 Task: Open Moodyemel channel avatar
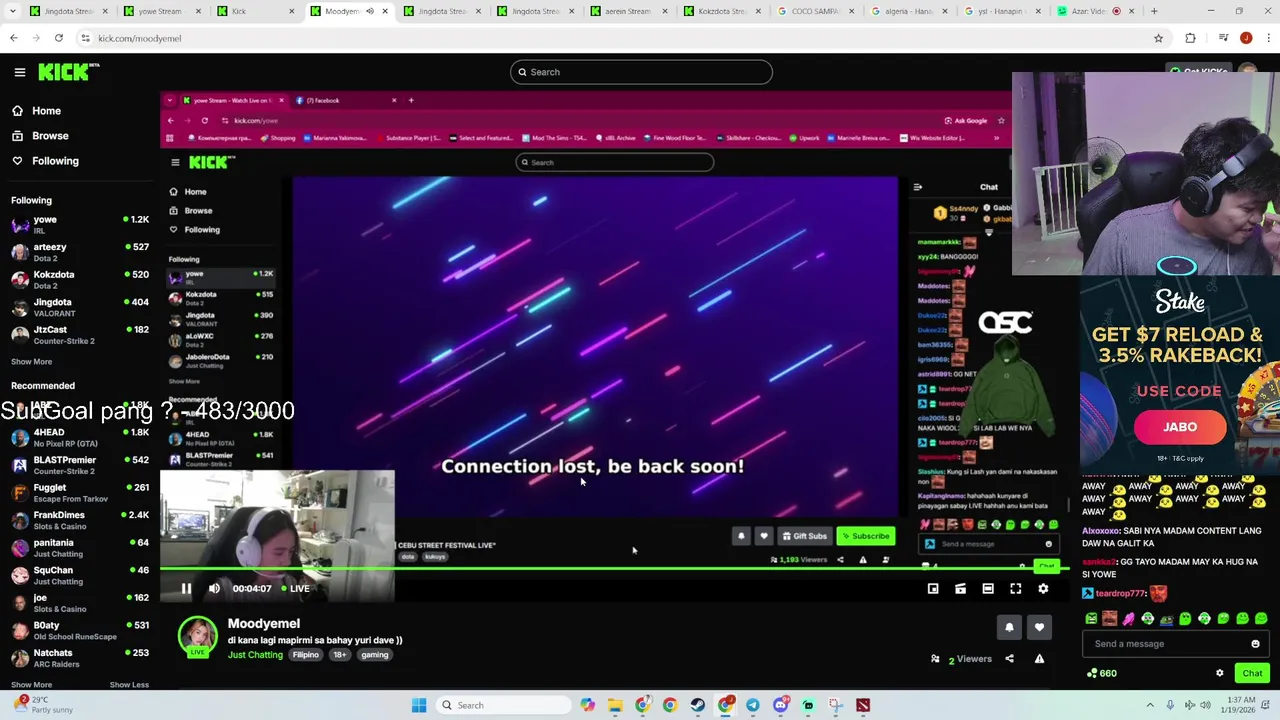click(x=198, y=637)
